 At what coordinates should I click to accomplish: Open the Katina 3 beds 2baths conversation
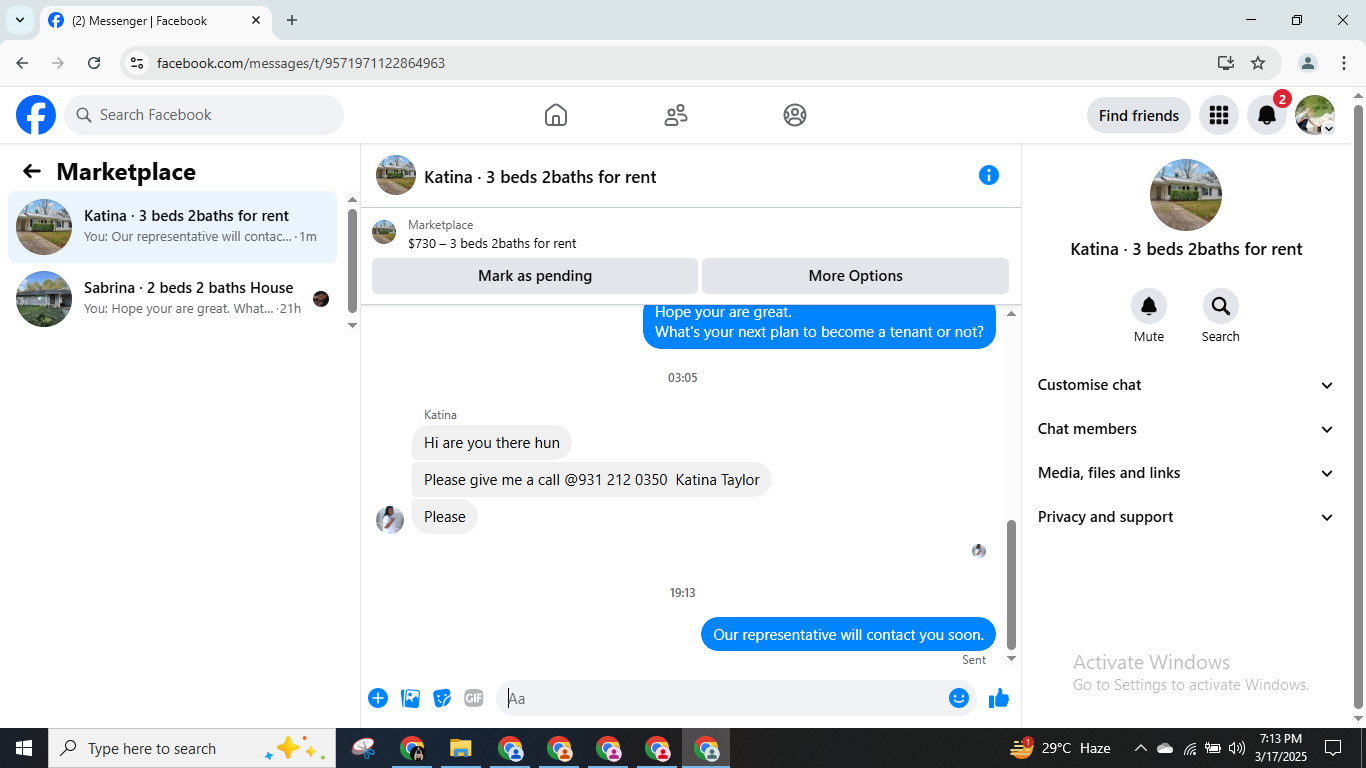[x=173, y=227]
